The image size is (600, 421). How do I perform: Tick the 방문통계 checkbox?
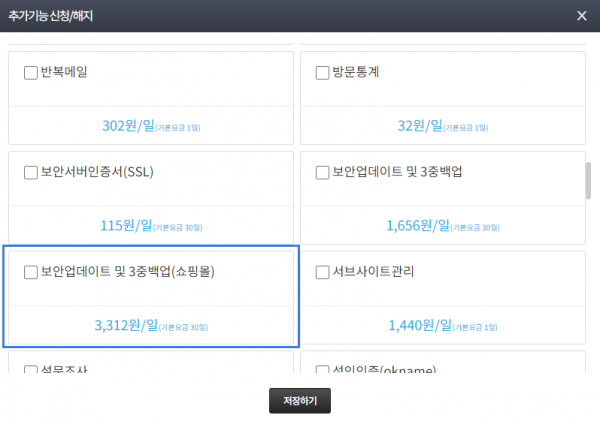[x=322, y=72]
